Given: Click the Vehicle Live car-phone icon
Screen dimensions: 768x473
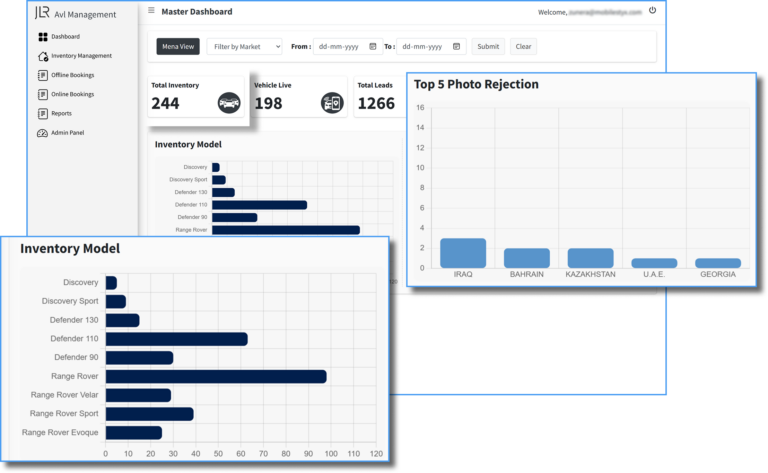Looking at the screenshot, I should [332, 102].
